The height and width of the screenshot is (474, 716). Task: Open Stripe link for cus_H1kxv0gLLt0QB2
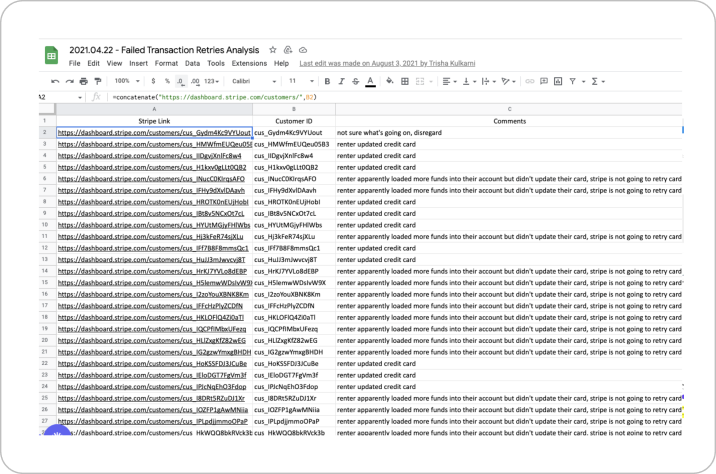tap(152, 168)
